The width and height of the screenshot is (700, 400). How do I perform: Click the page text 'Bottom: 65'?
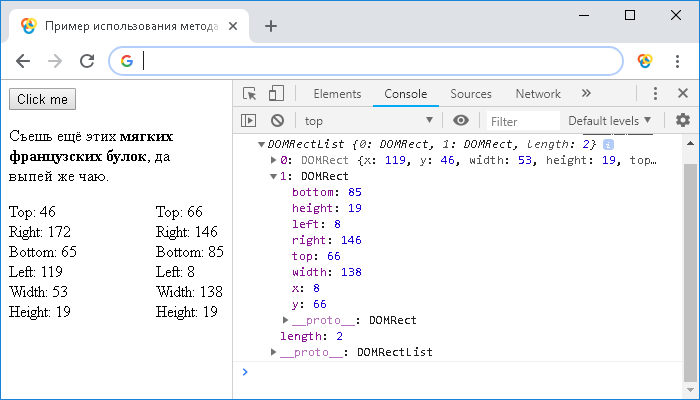pyautogui.click(x=43, y=252)
